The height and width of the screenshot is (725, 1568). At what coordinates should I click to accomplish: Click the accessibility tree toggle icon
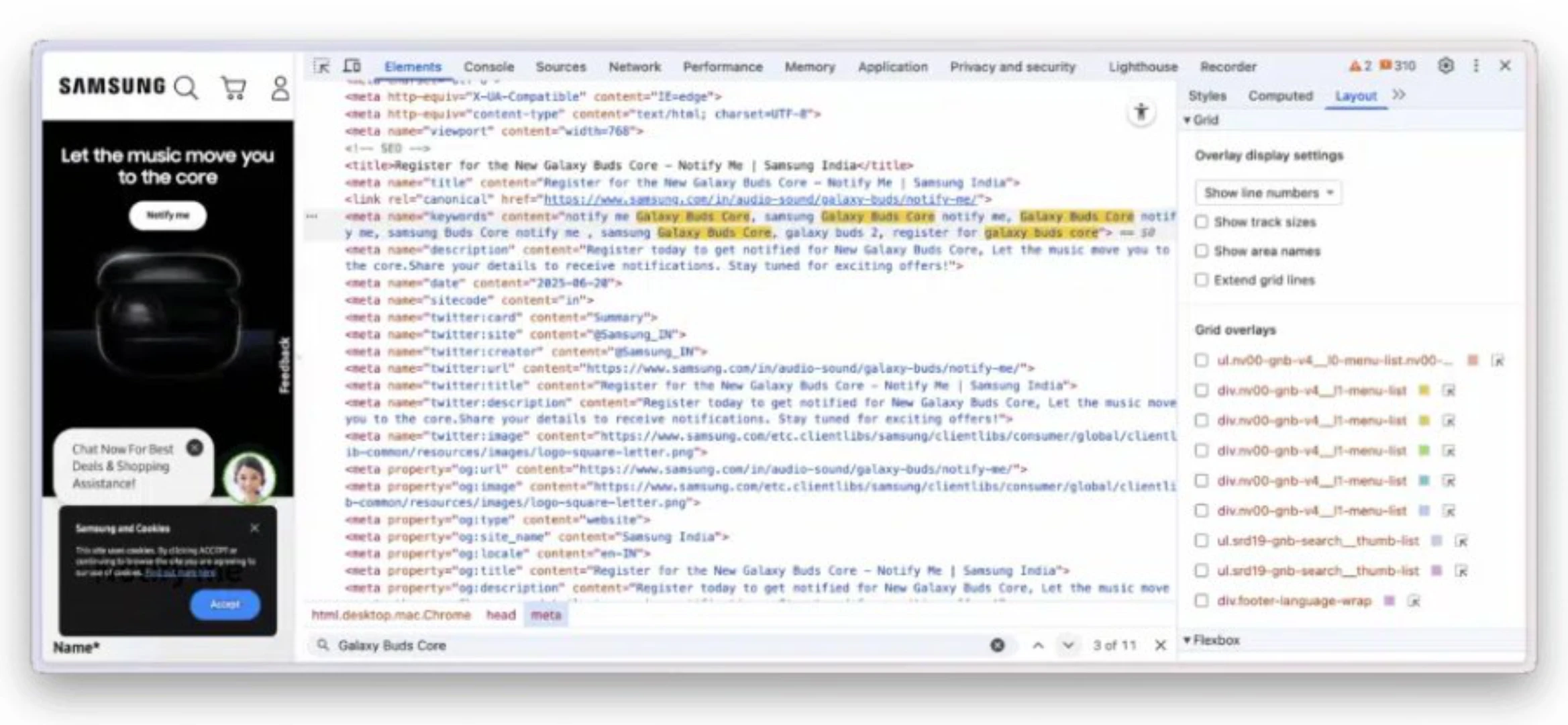pyautogui.click(x=1141, y=112)
